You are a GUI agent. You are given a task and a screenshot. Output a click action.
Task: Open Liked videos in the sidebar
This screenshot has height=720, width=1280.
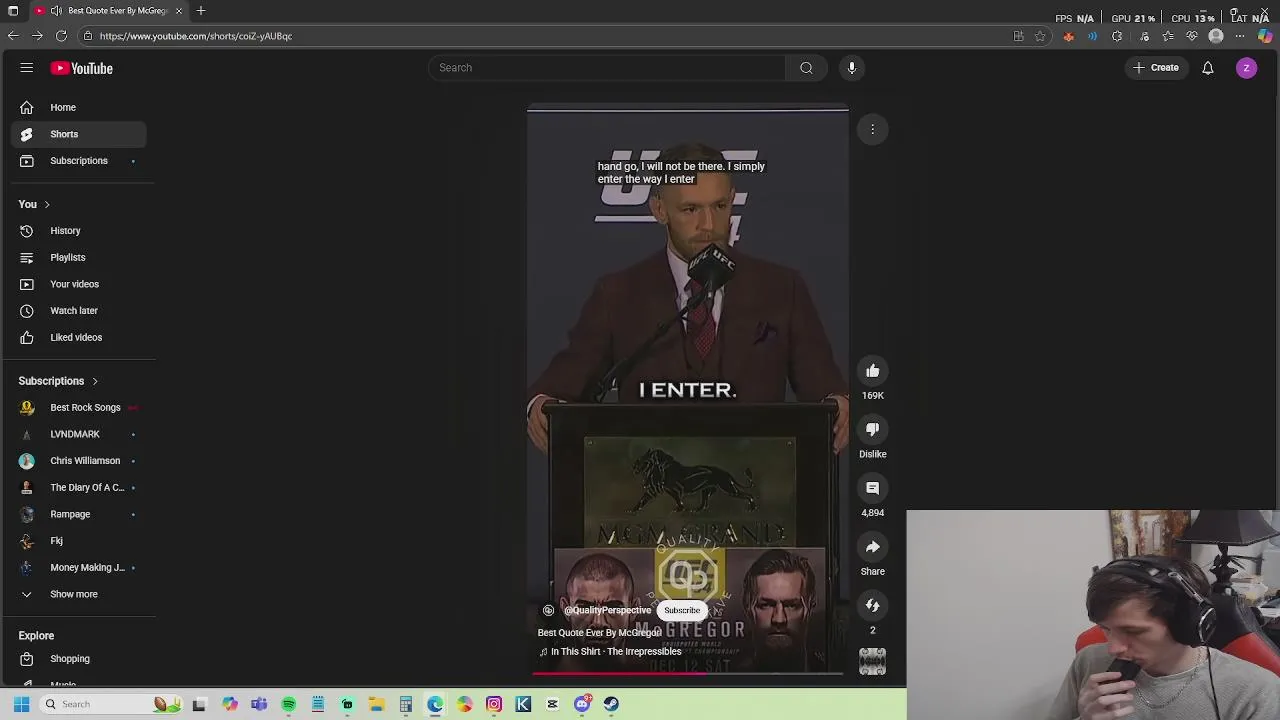pyautogui.click(x=78, y=337)
